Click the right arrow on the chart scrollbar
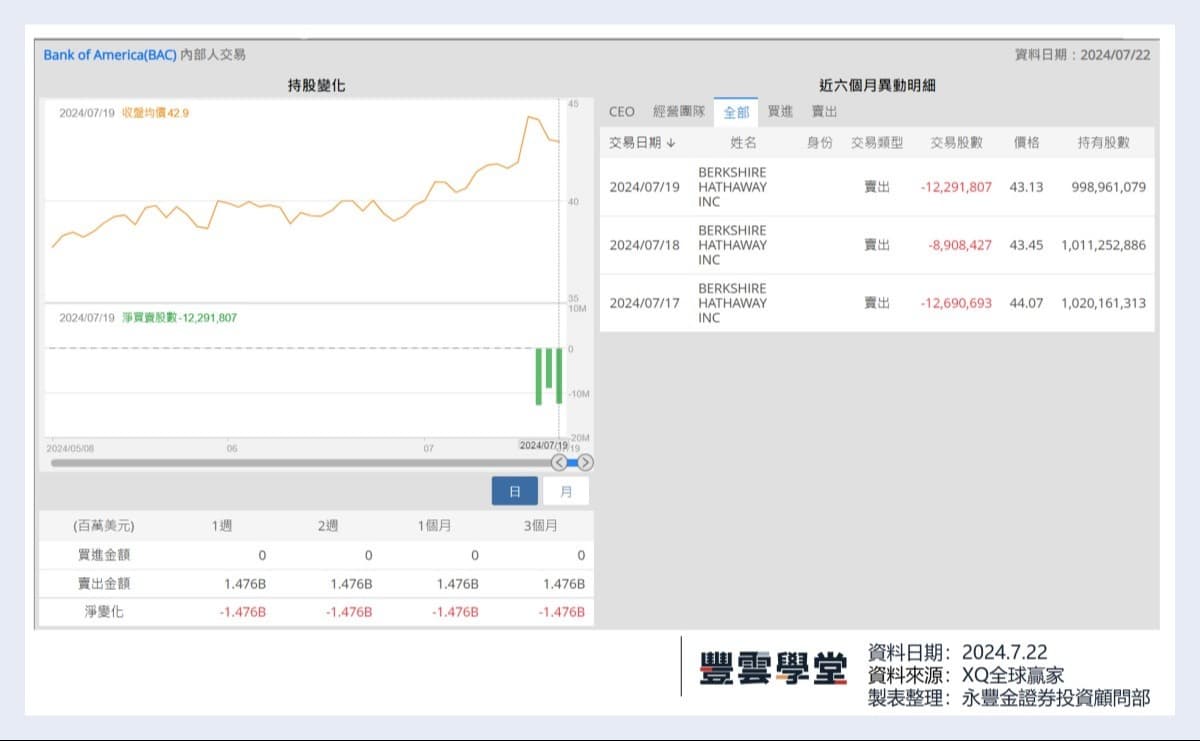The width and height of the screenshot is (1200, 741). click(585, 462)
